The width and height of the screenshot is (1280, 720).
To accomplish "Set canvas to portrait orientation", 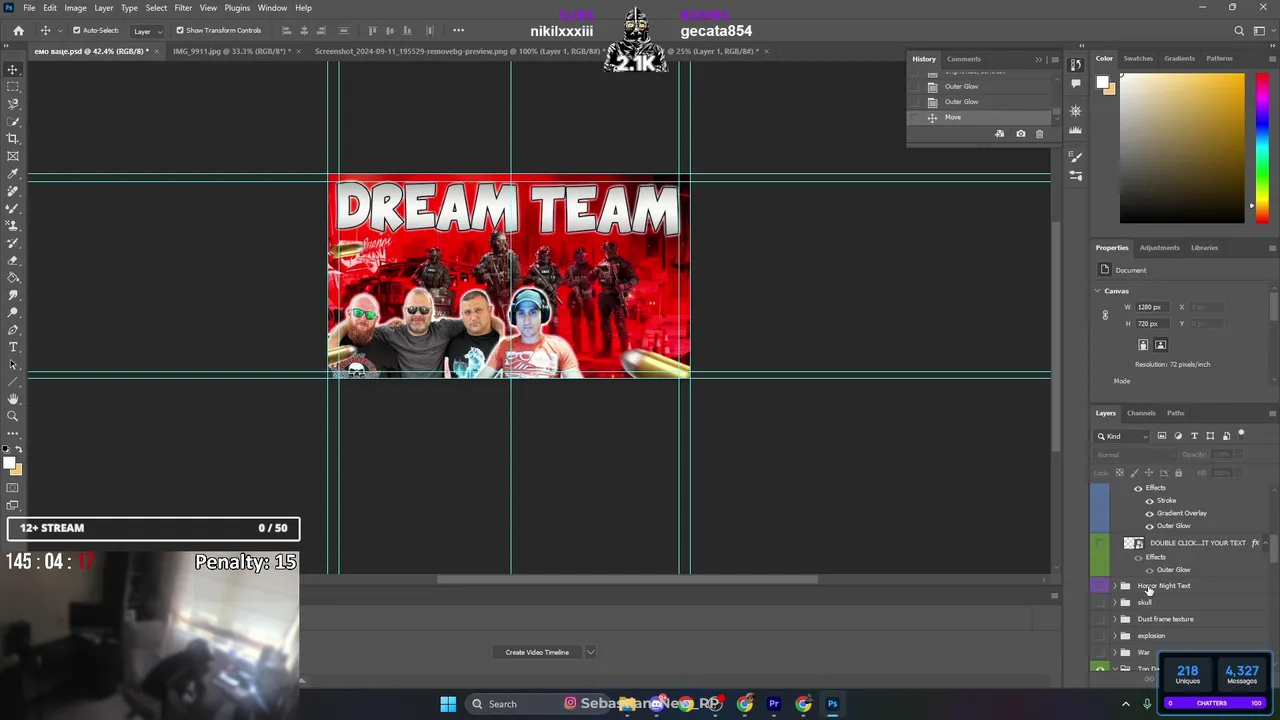I will point(1143,345).
